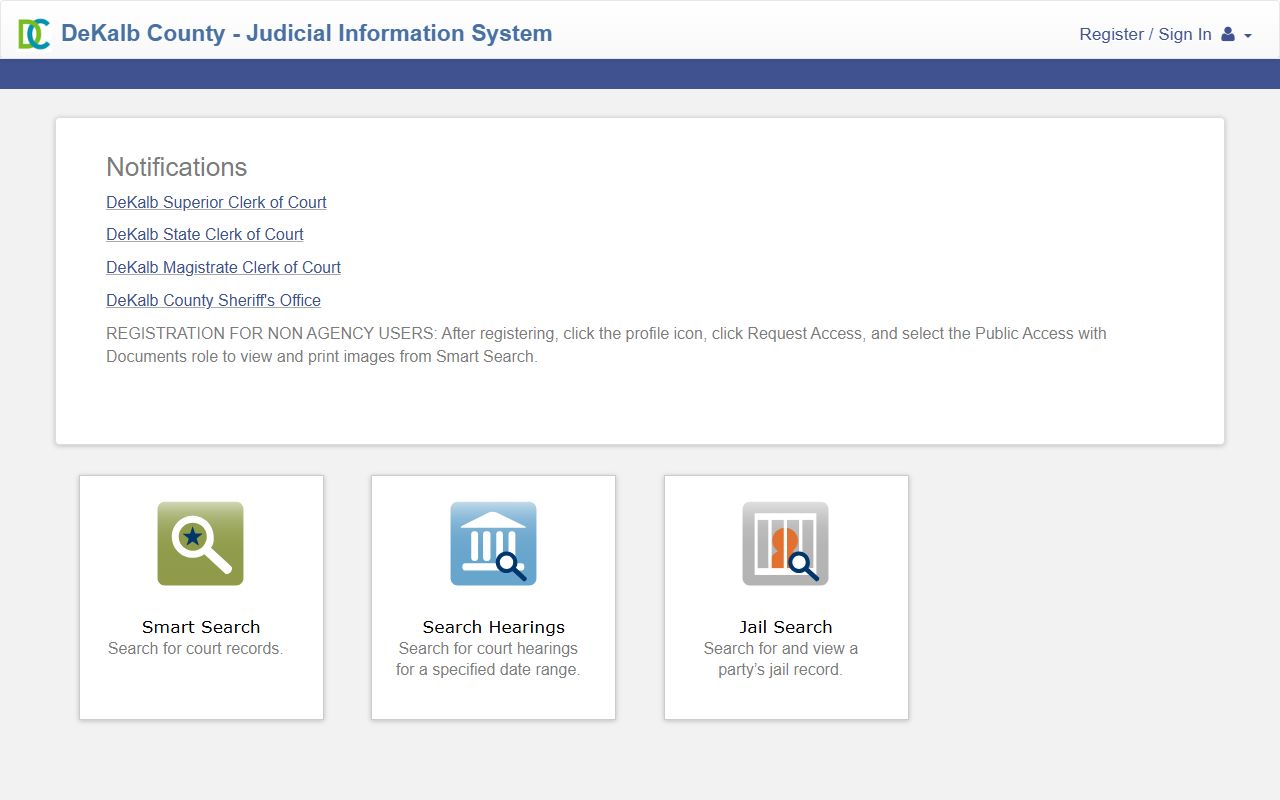
Task: Open the Smart Search magnifier icon
Action: (x=200, y=544)
